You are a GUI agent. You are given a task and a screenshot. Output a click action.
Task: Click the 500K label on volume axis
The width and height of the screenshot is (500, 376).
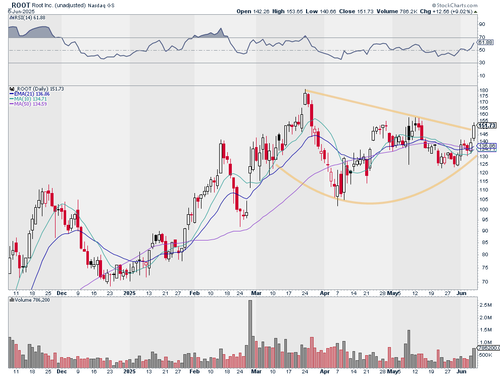pyautogui.click(x=486, y=355)
